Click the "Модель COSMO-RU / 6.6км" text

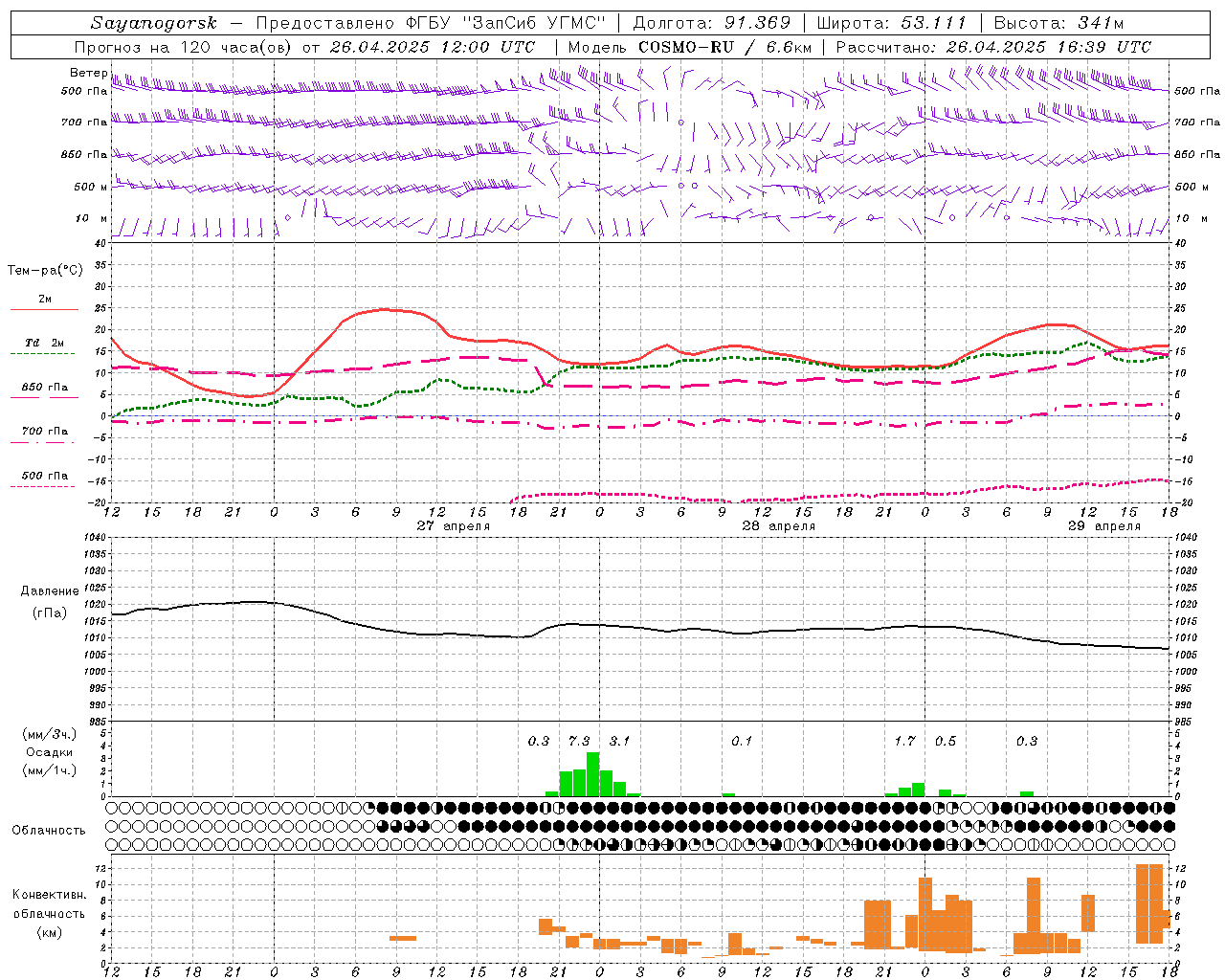[689, 47]
